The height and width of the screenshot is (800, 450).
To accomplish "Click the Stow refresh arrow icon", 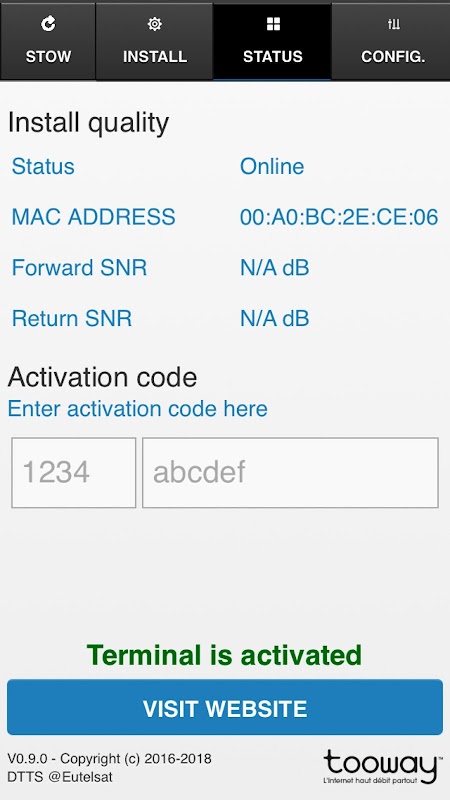I will (48, 24).
